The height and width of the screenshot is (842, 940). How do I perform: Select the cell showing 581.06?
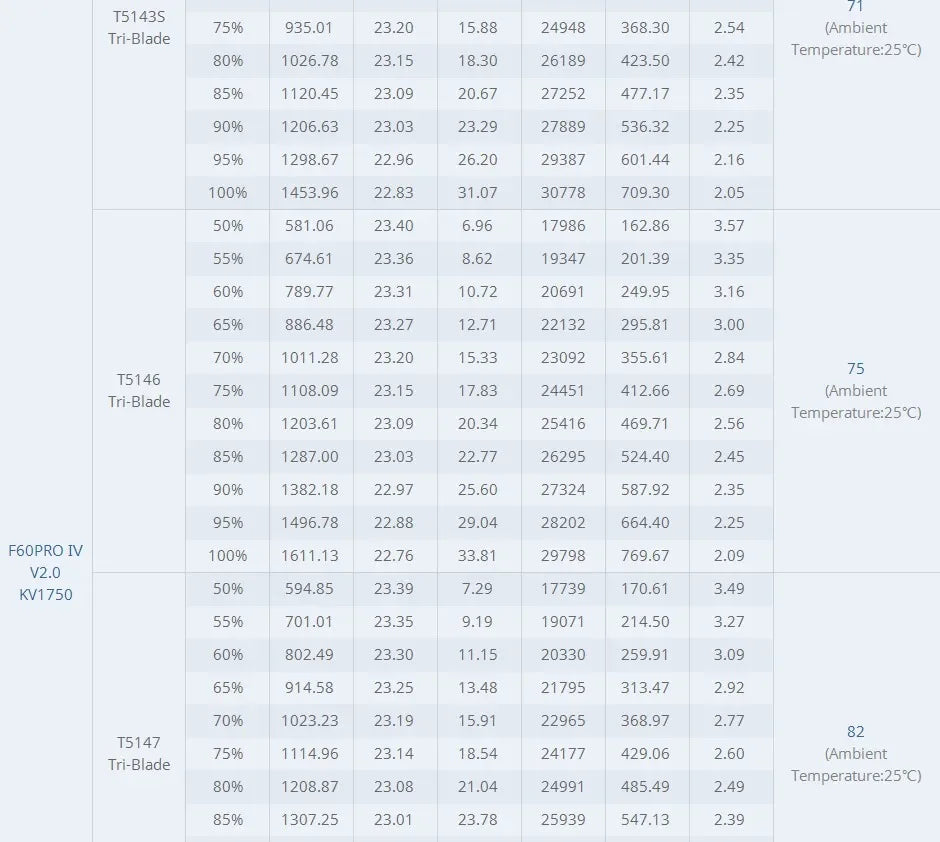[x=309, y=225]
